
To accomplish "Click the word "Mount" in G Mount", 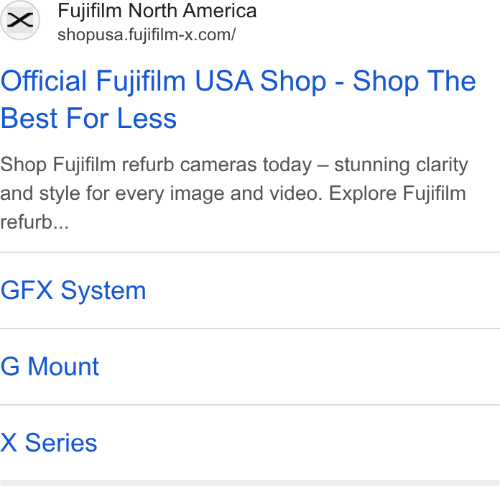I will [x=63, y=366].
